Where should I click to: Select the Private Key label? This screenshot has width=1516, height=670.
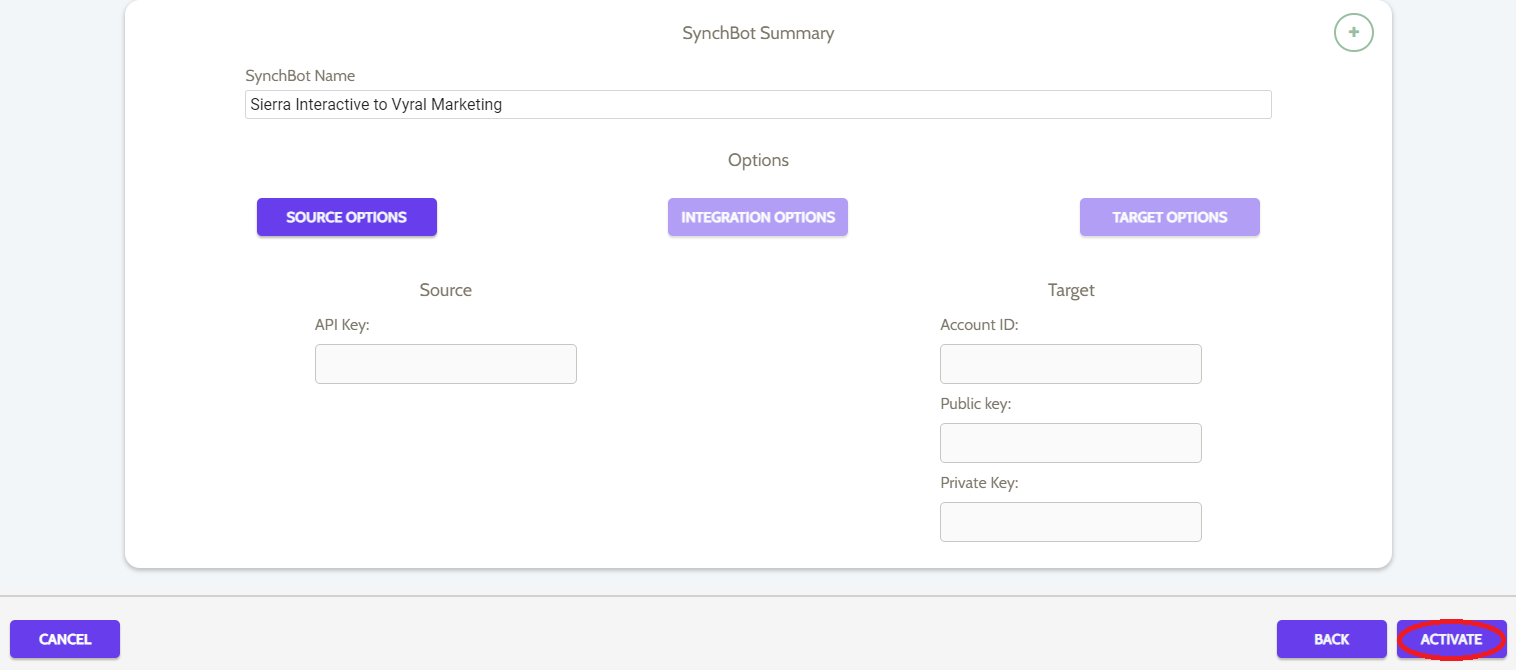[979, 483]
